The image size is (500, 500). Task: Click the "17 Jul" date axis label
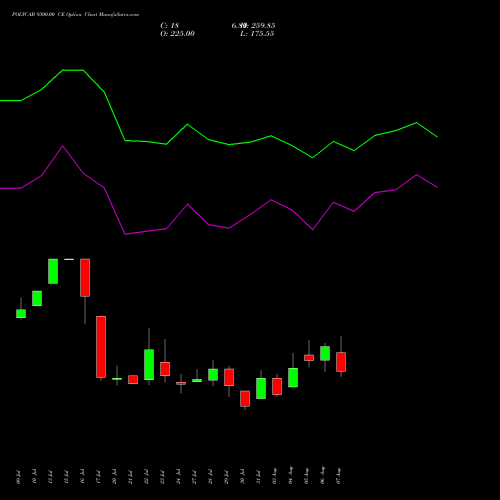[x=98, y=477]
